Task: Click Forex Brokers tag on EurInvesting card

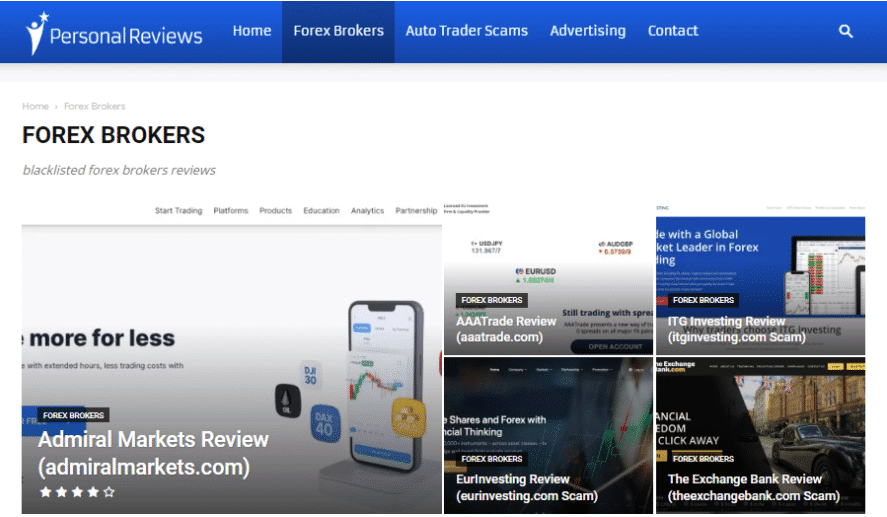Action: (x=492, y=459)
